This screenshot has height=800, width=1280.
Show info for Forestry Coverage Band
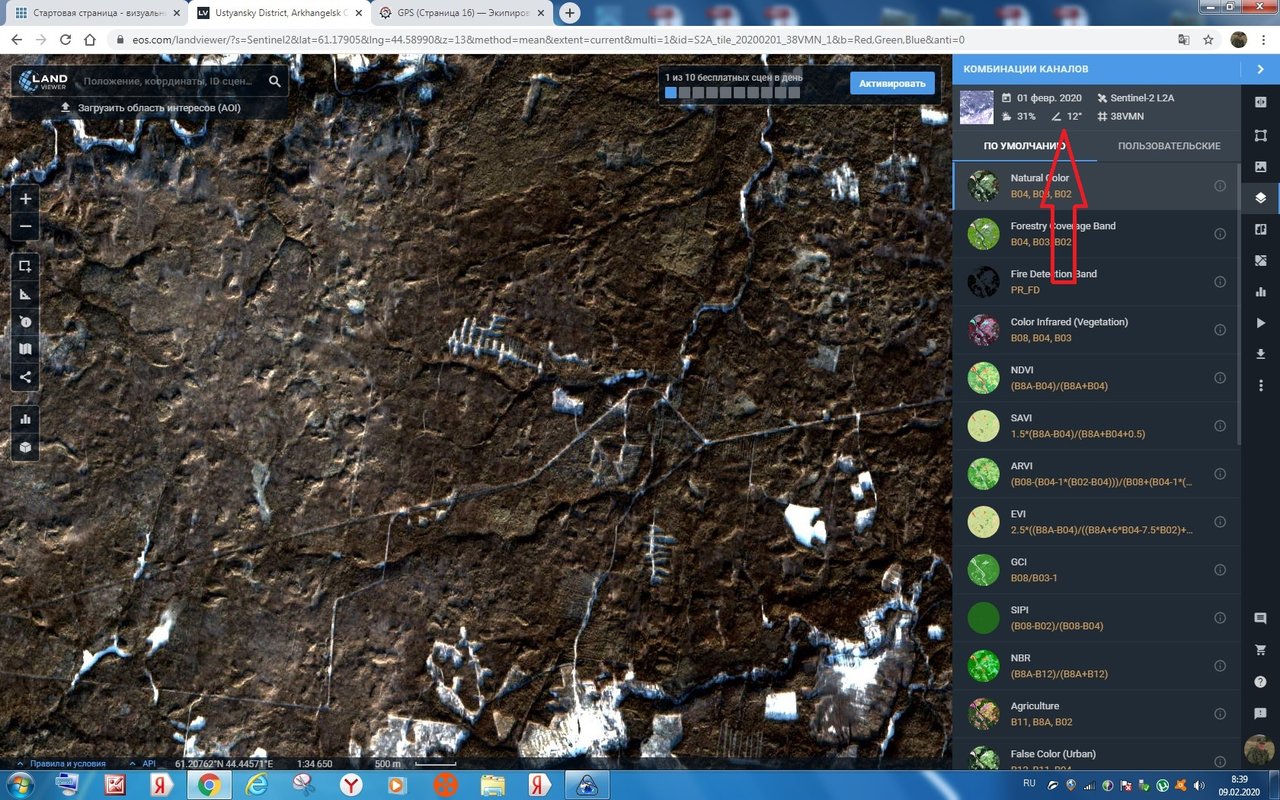click(1220, 234)
